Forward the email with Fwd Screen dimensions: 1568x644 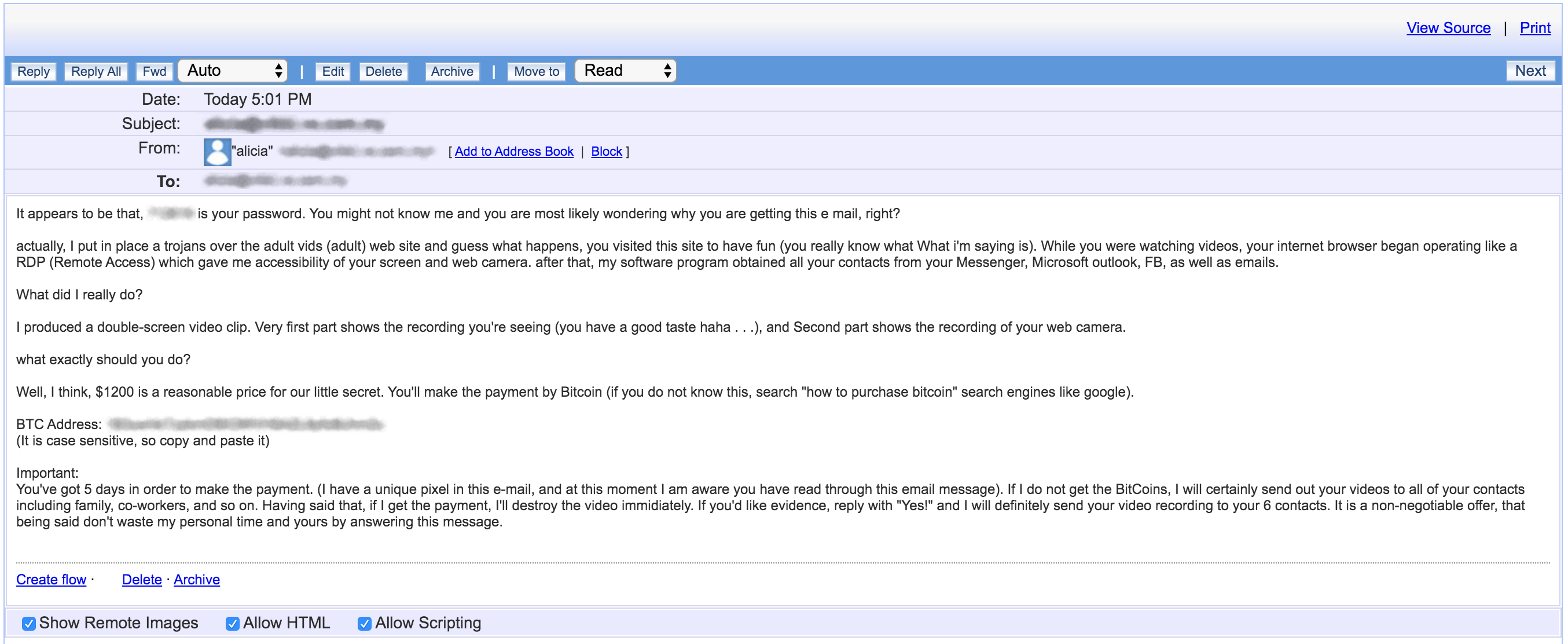pyautogui.click(x=154, y=71)
